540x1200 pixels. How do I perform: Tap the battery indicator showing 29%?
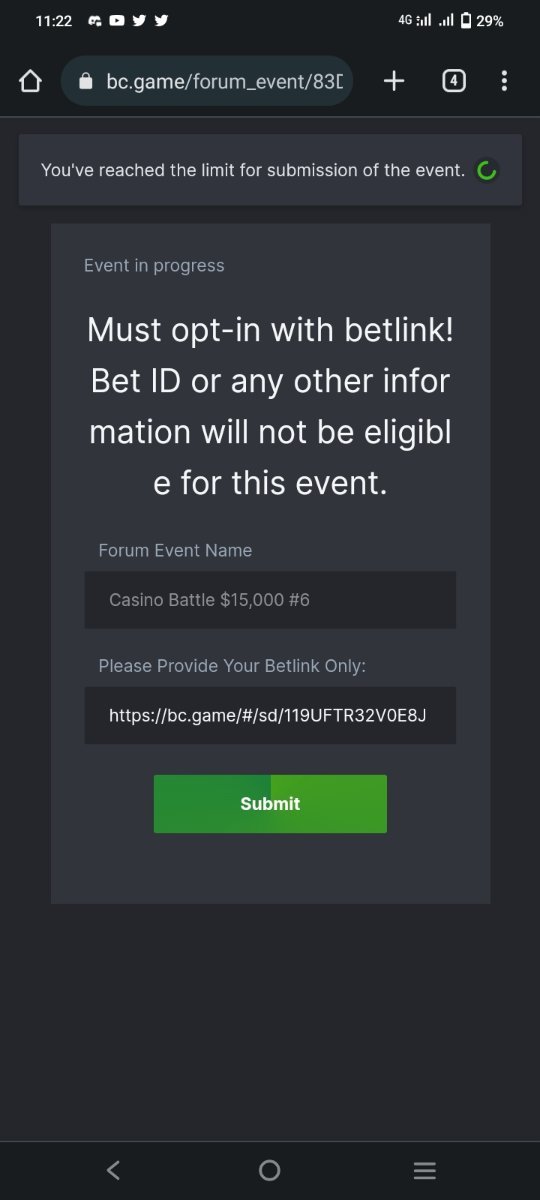482,20
